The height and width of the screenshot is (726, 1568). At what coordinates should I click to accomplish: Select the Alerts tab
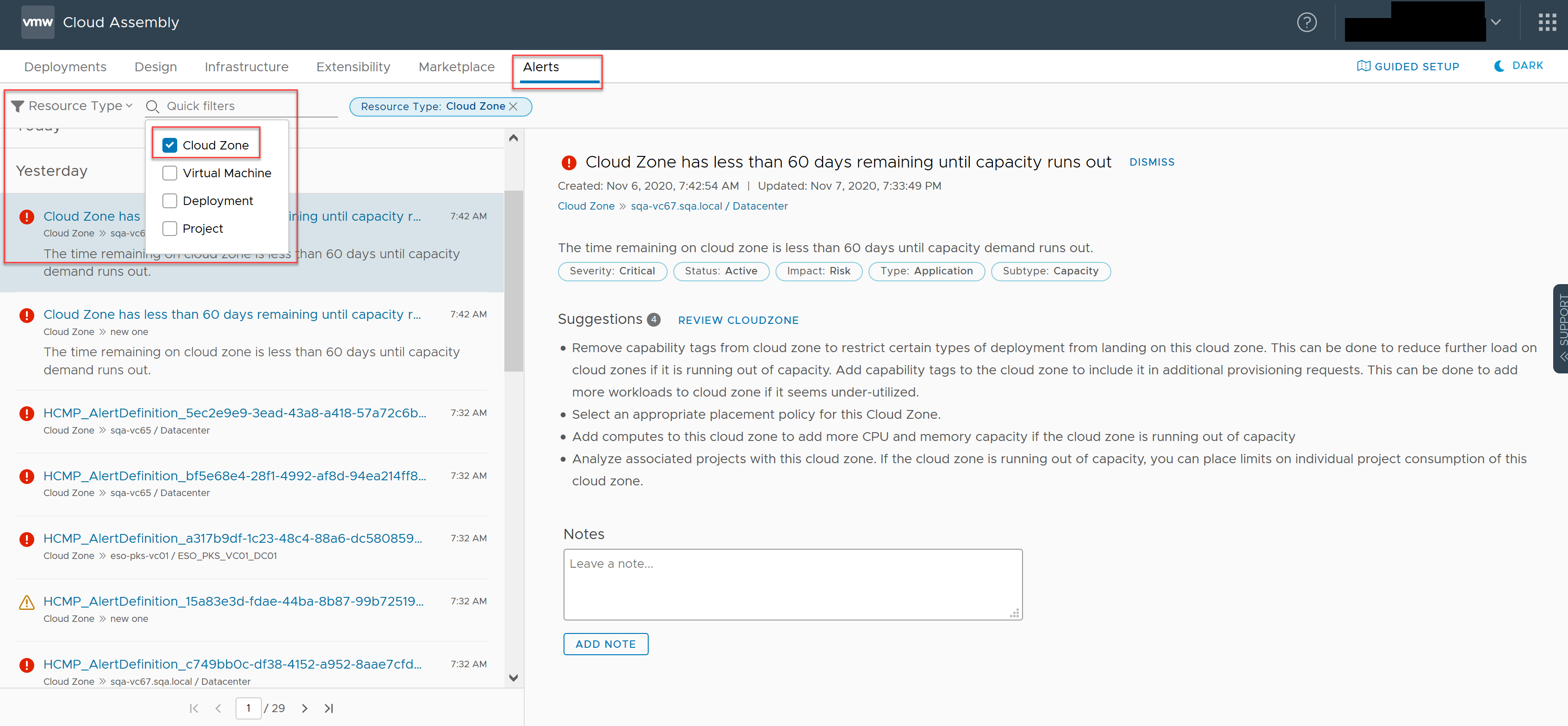click(541, 67)
